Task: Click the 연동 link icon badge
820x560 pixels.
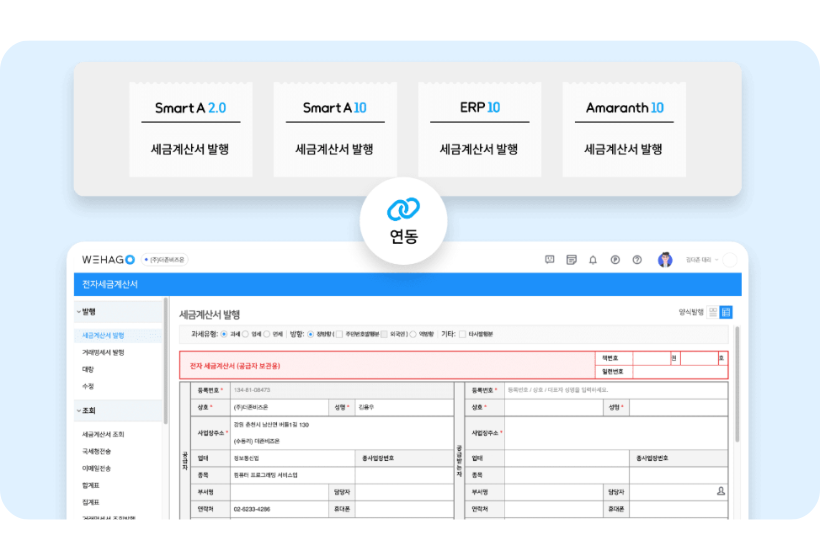Action: pos(404,209)
